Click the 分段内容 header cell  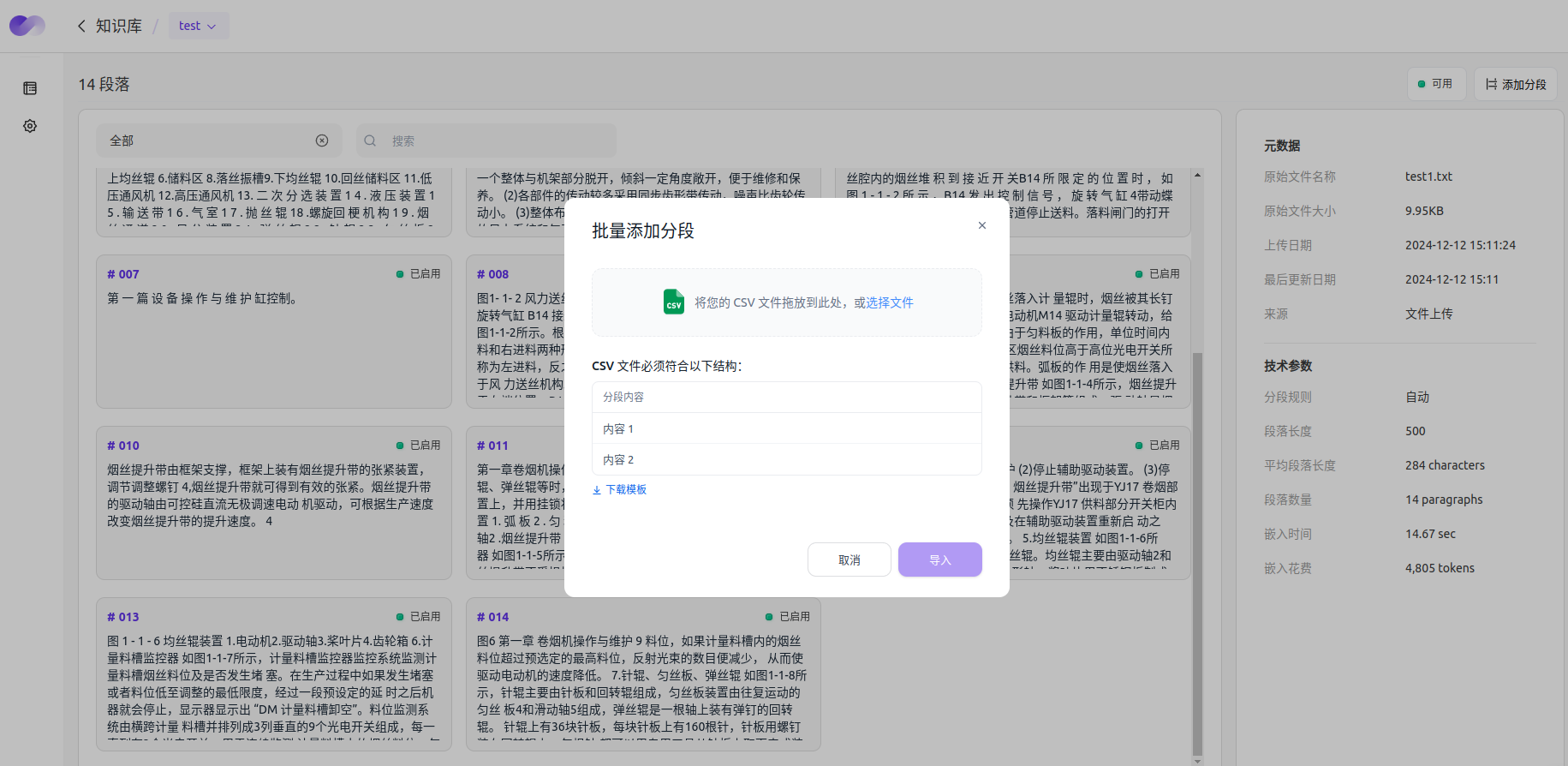point(786,397)
